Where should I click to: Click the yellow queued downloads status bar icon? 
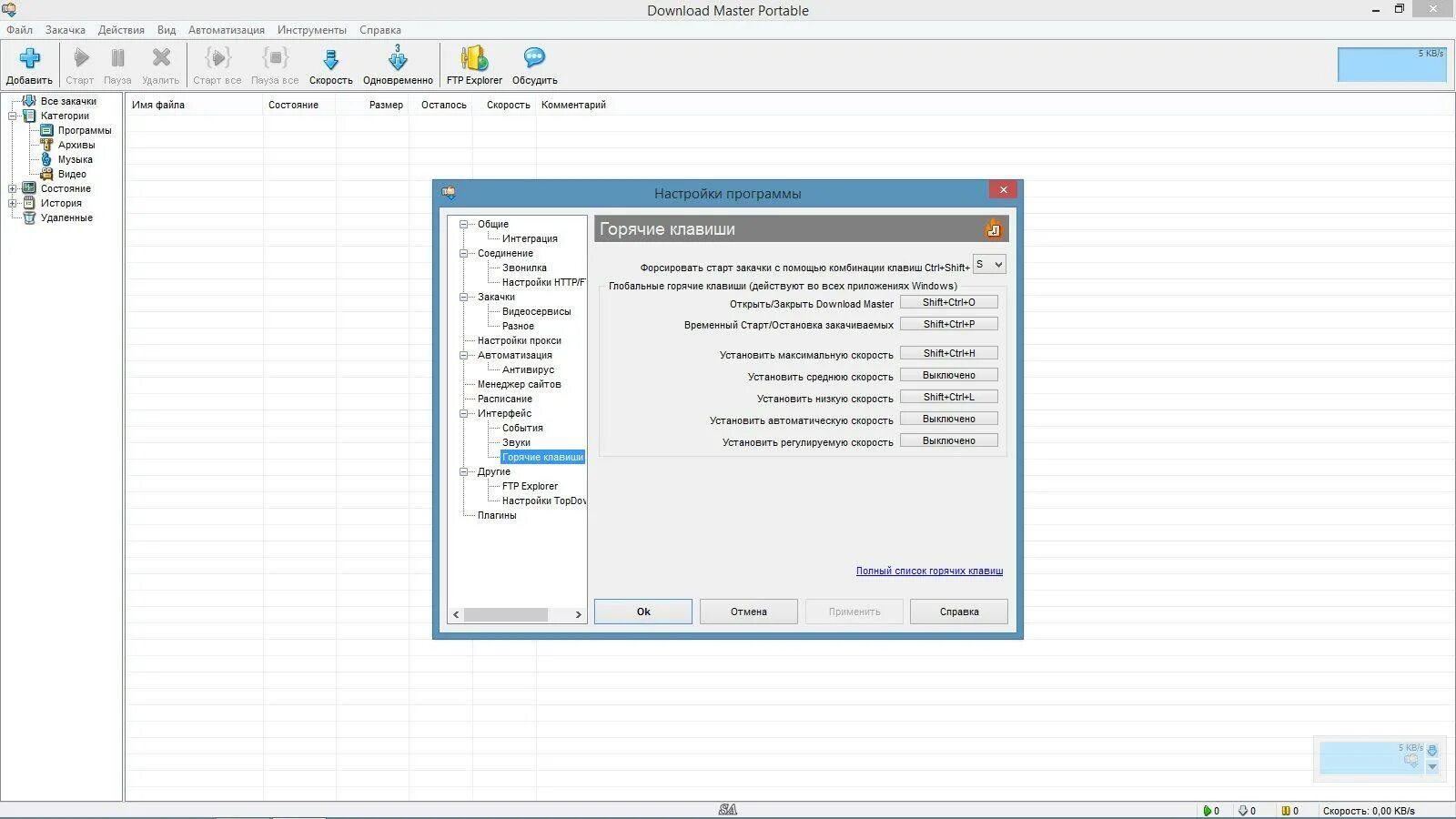[x=1285, y=811]
